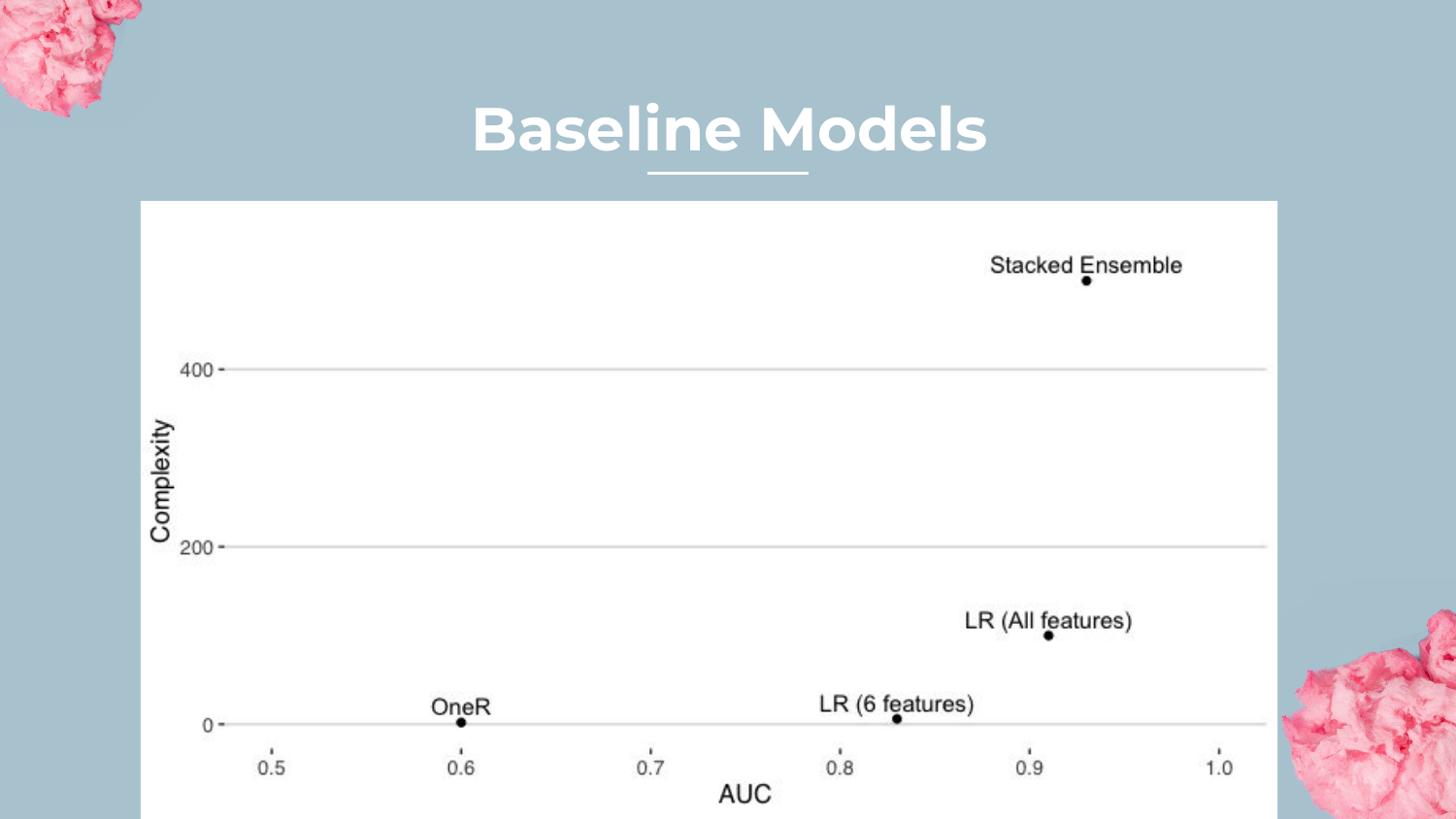This screenshot has width=1456, height=819.
Task: Click the 200 tick on the Complexity axis
Action: (x=196, y=547)
